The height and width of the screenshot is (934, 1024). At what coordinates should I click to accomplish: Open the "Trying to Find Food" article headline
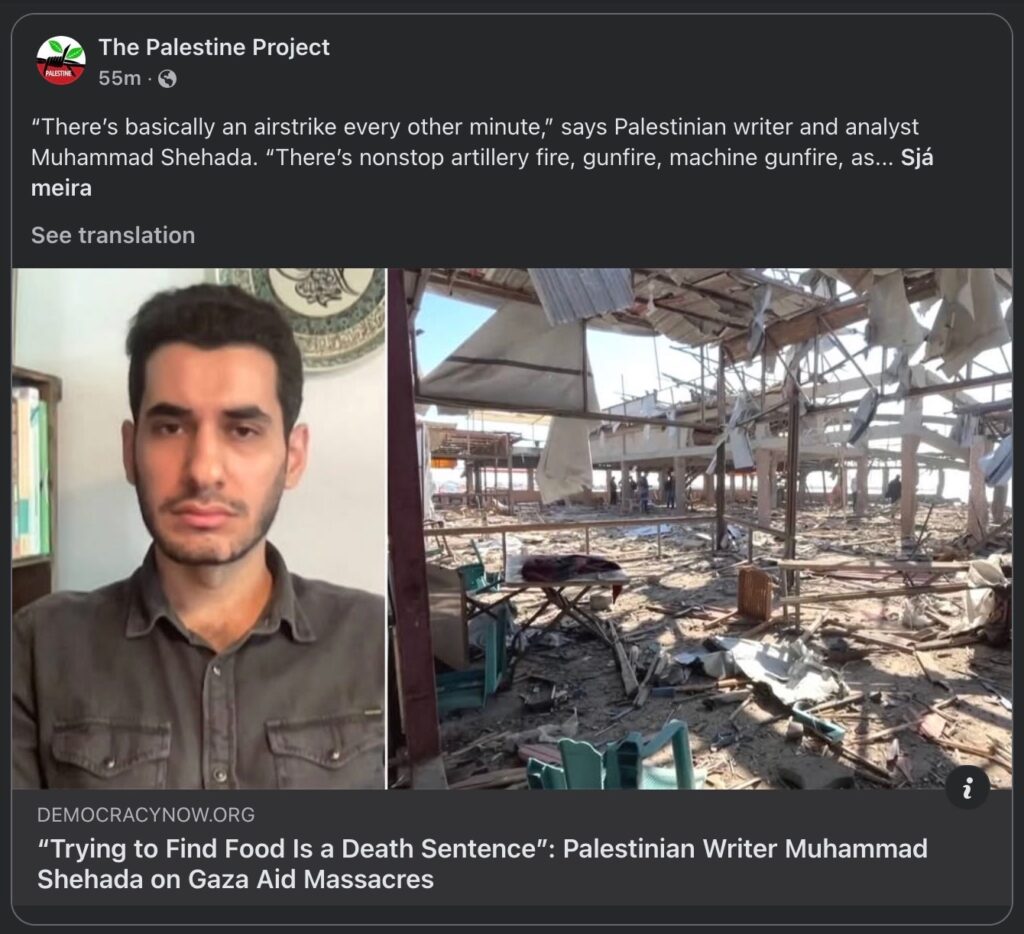point(482,863)
